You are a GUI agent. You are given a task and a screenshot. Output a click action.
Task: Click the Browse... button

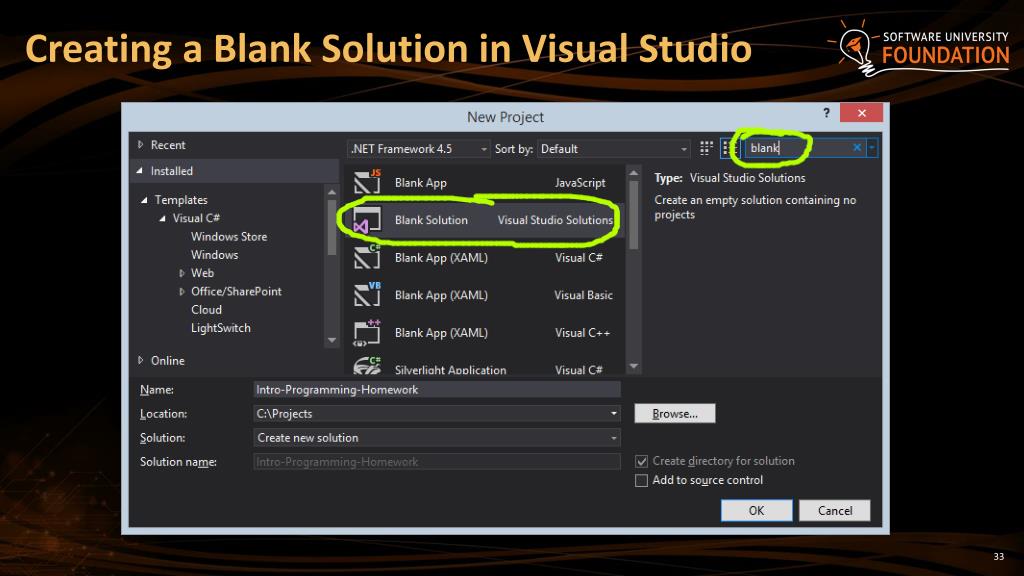pyautogui.click(x=675, y=413)
